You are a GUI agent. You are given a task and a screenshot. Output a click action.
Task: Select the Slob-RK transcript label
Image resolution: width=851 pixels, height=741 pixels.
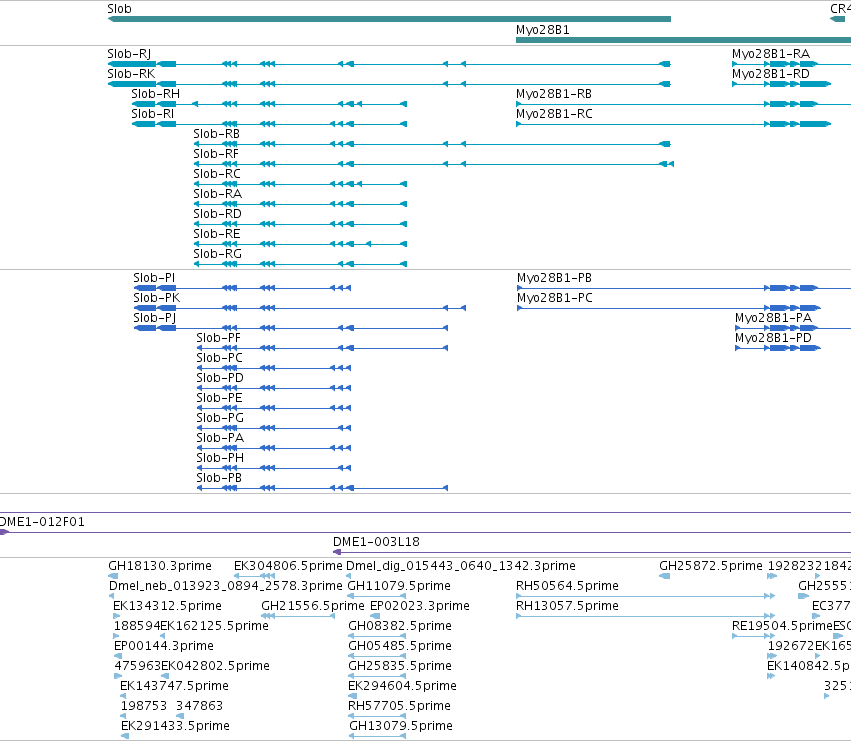coord(131,74)
